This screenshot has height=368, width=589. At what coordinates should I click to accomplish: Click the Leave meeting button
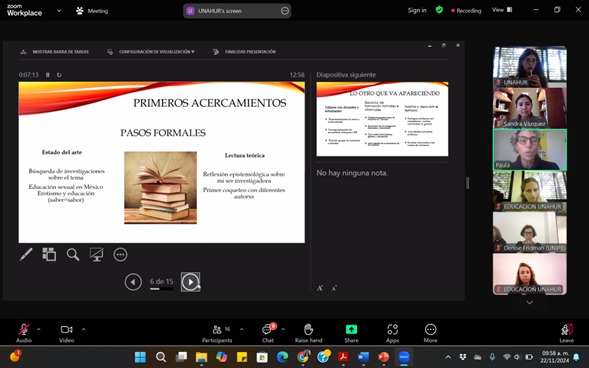566,333
